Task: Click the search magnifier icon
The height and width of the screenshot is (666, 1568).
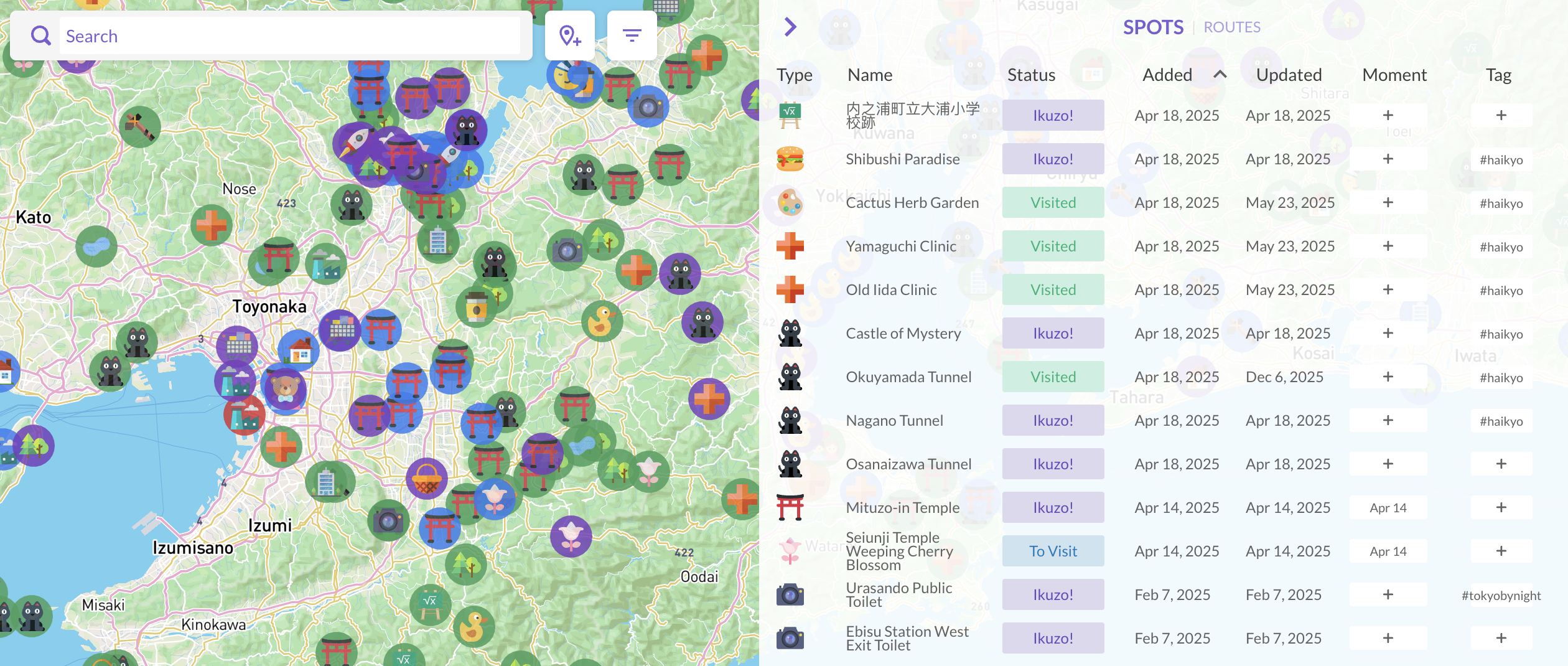Action: pyautogui.click(x=40, y=35)
